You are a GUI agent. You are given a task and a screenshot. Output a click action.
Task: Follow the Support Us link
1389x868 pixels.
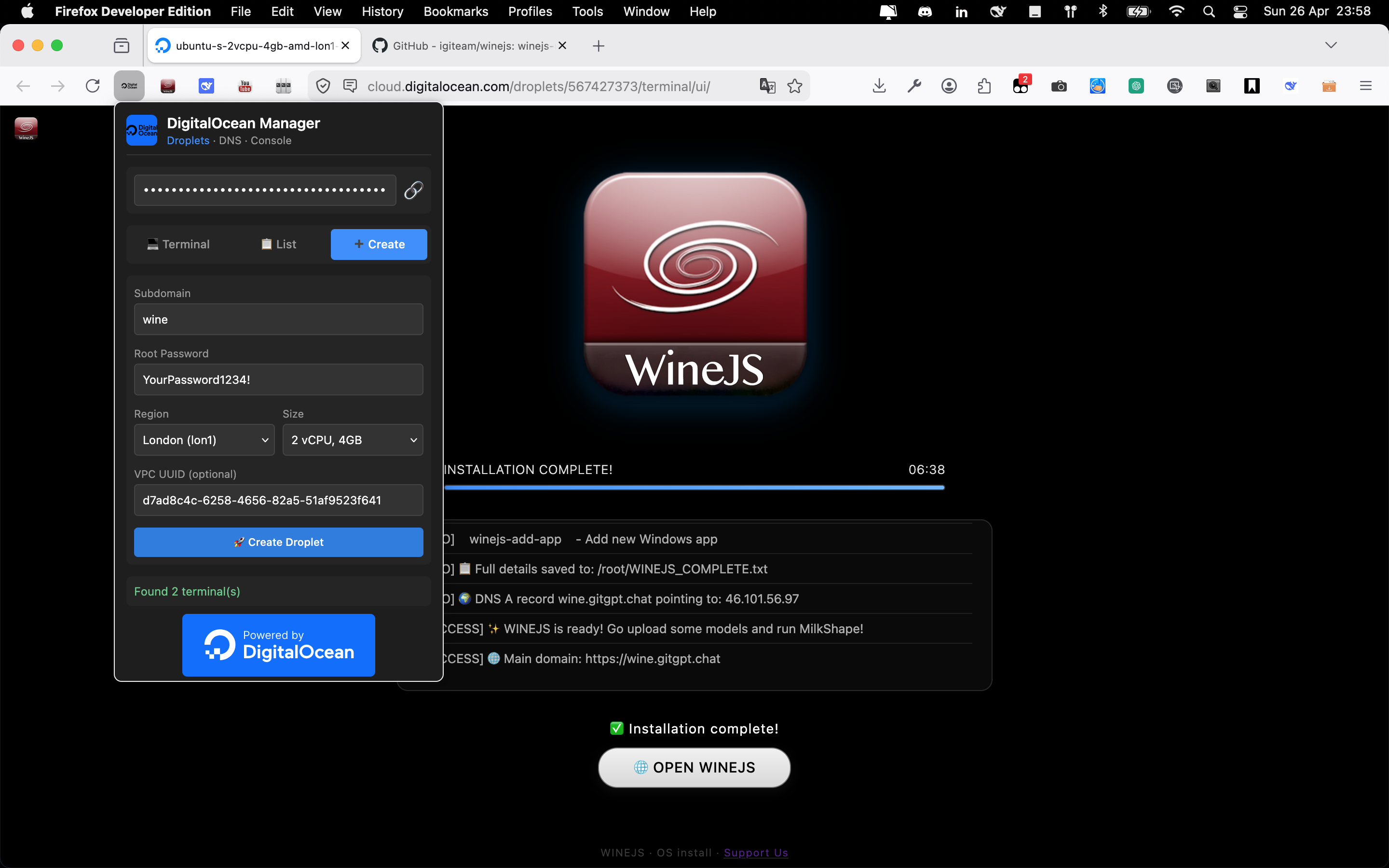click(756, 853)
